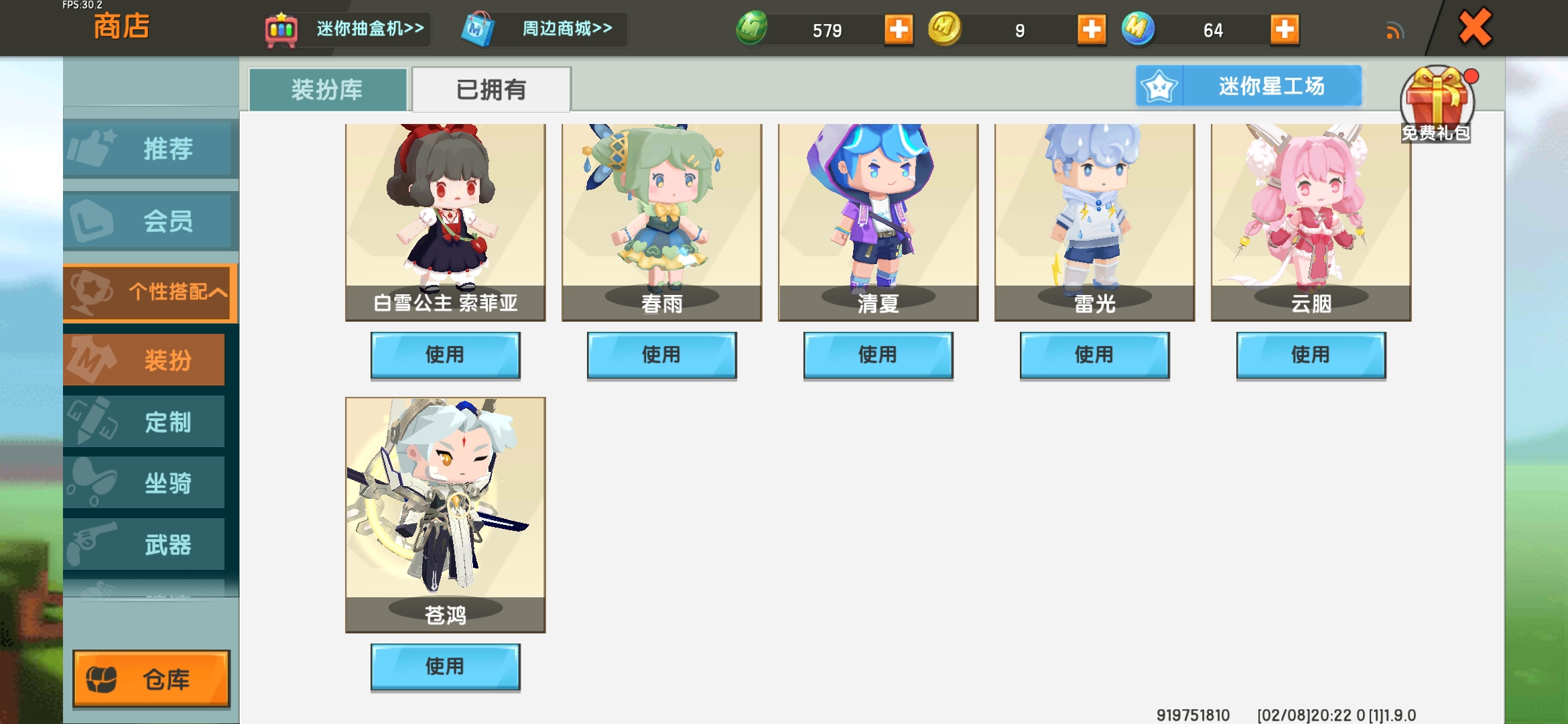Select the 云胭 character thumbnail

point(1311,222)
